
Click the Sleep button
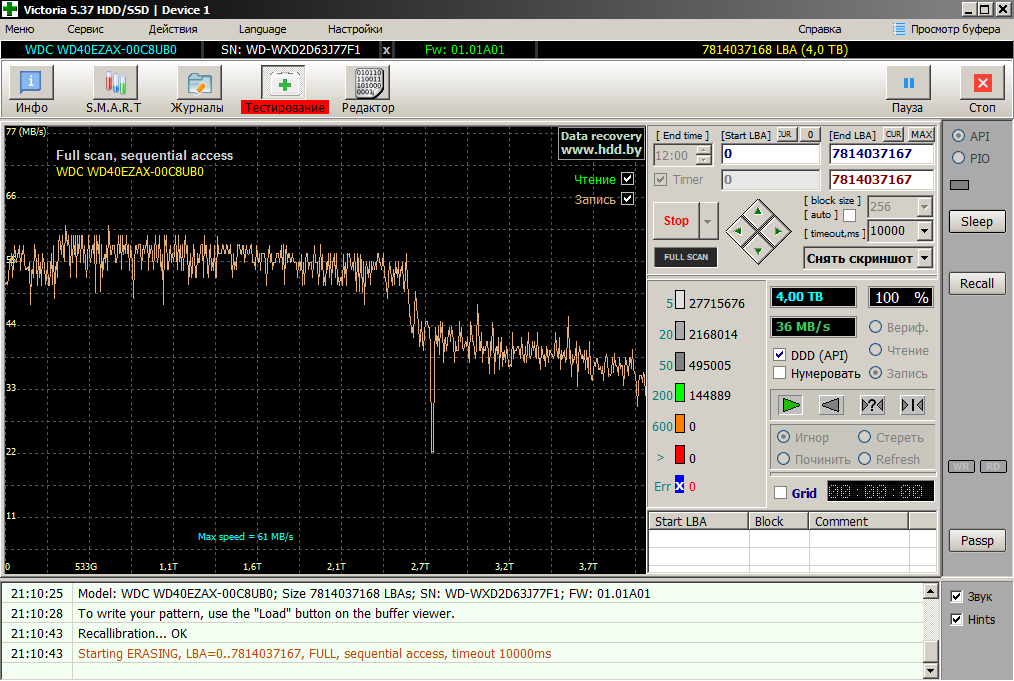tap(977, 221)
